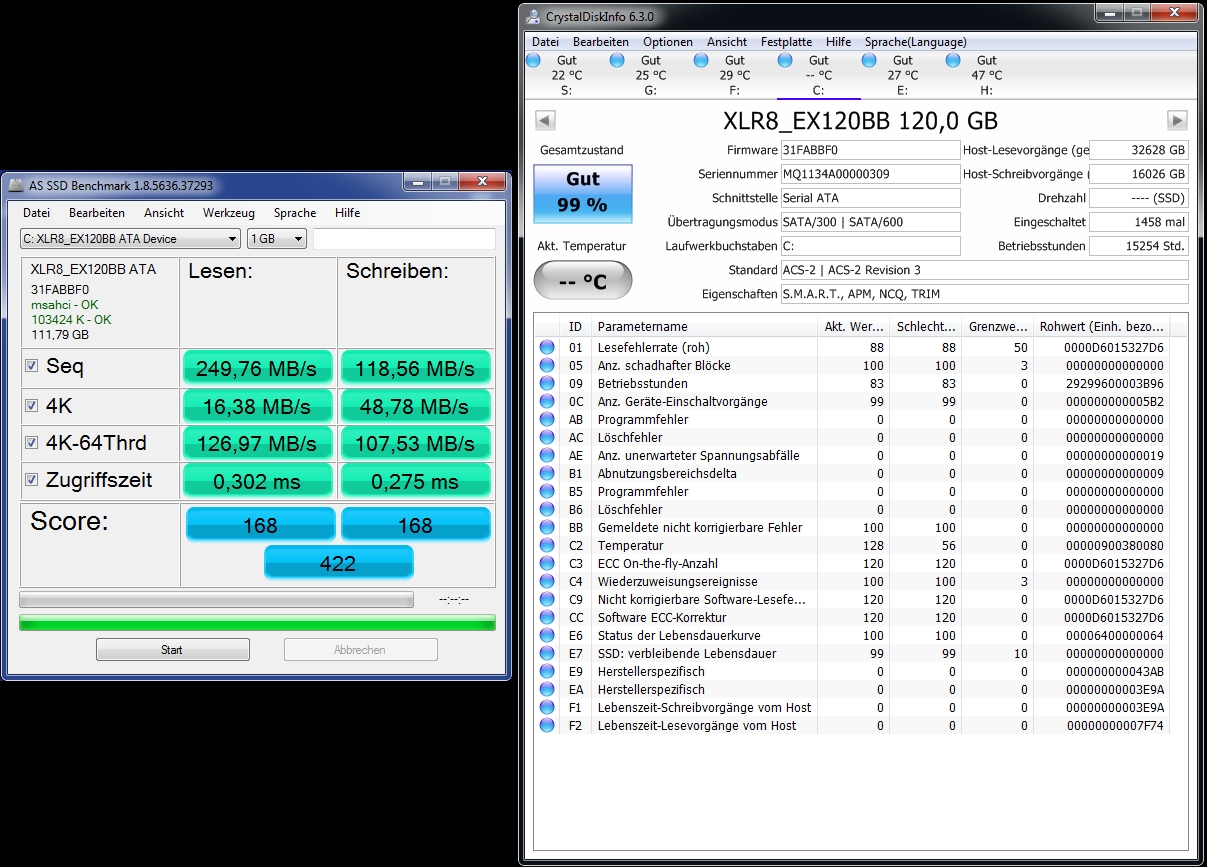This screenshot has height=867, width=1207.
Task: Click the Eingeschaltet value 1458 mal
Action: point(1139,222)
